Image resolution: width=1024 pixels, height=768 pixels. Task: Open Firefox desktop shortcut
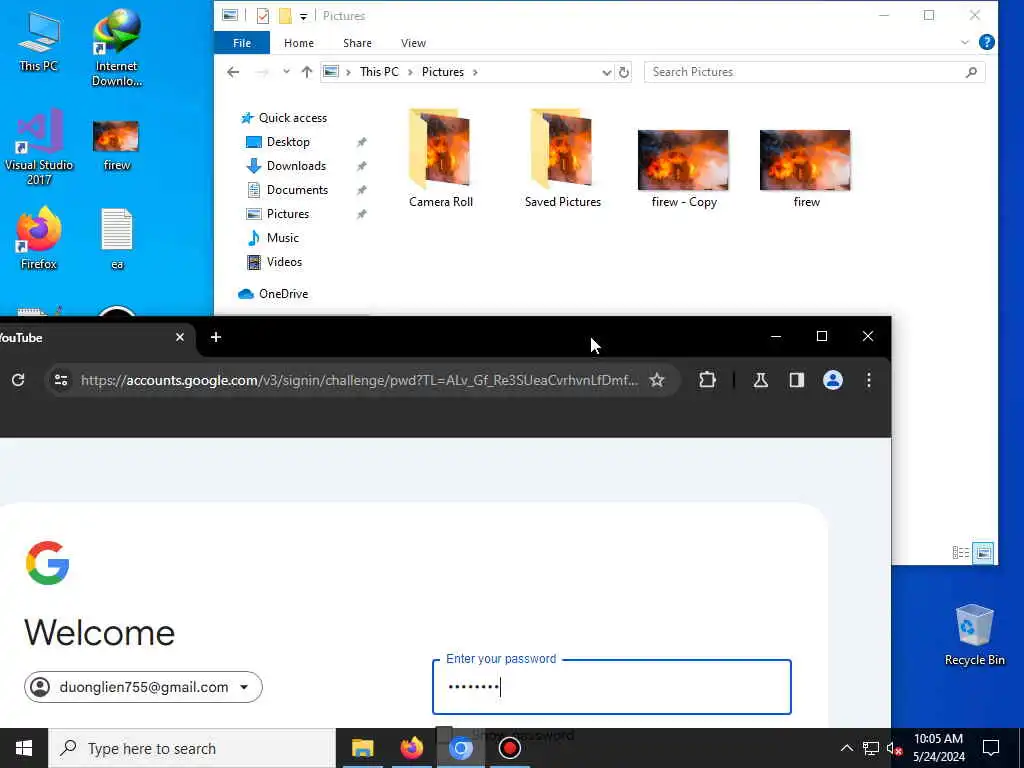point(39,238)
